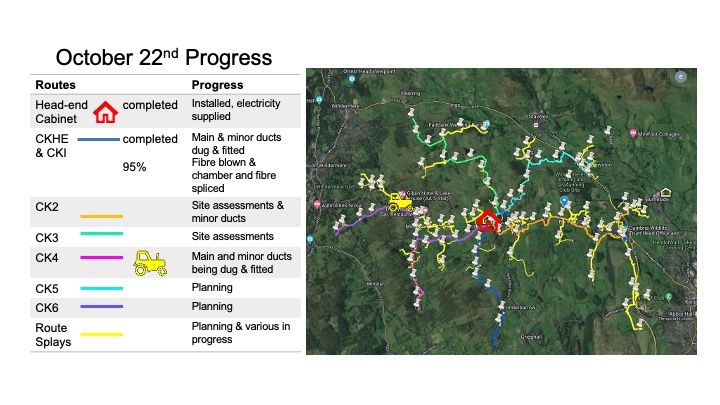
Task: Click the "Staveley" place name on the map
Action: coord(539,117)
